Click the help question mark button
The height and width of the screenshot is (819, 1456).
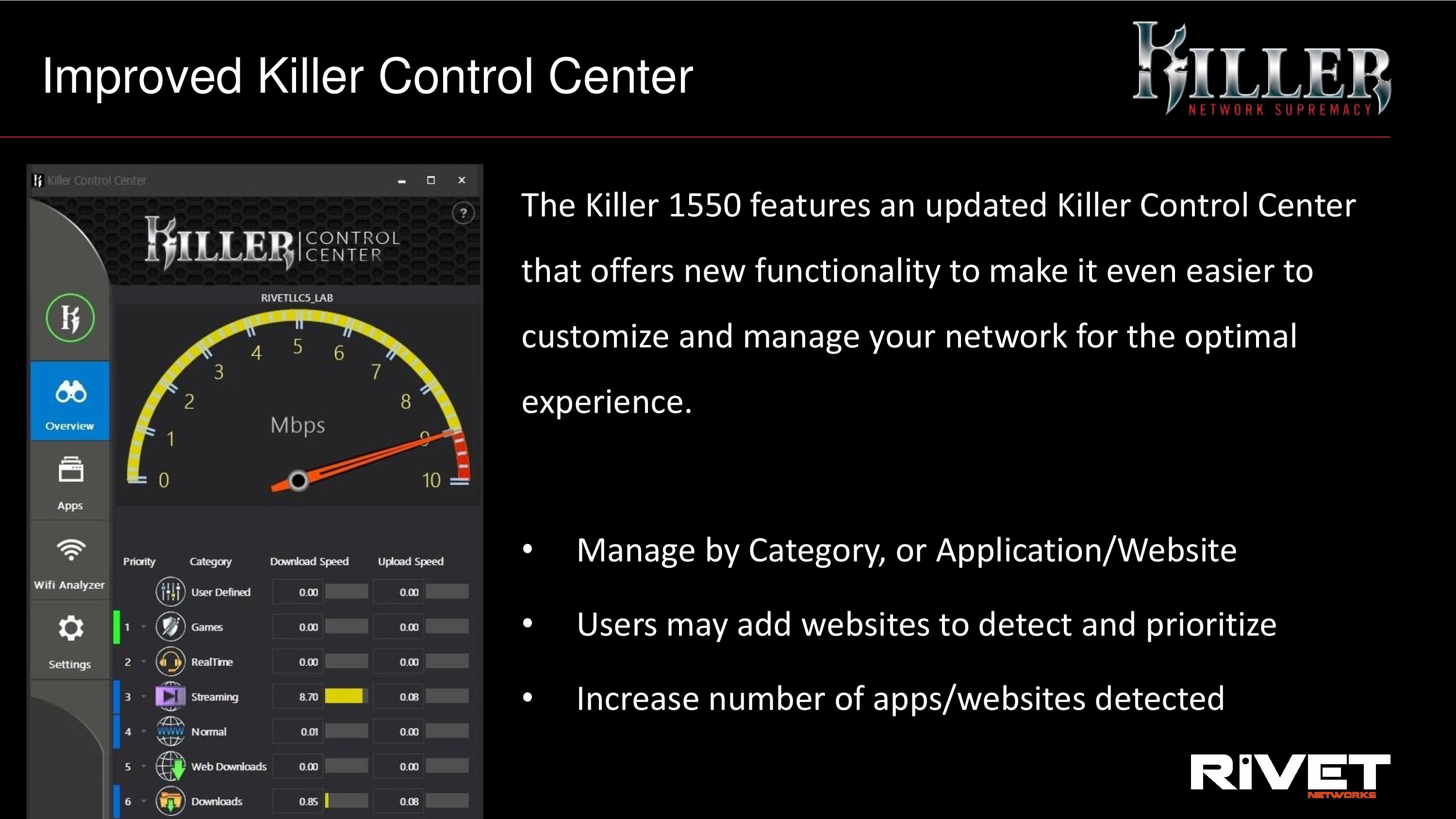[x=463, y=213]
